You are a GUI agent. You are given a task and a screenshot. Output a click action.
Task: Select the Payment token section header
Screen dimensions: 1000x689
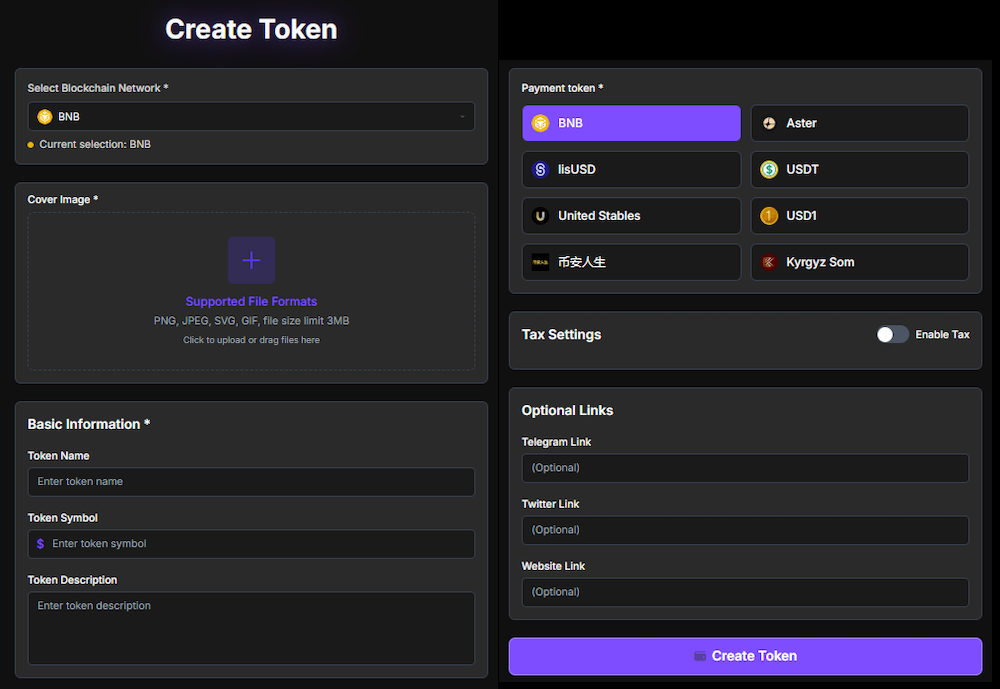point(561,88)
